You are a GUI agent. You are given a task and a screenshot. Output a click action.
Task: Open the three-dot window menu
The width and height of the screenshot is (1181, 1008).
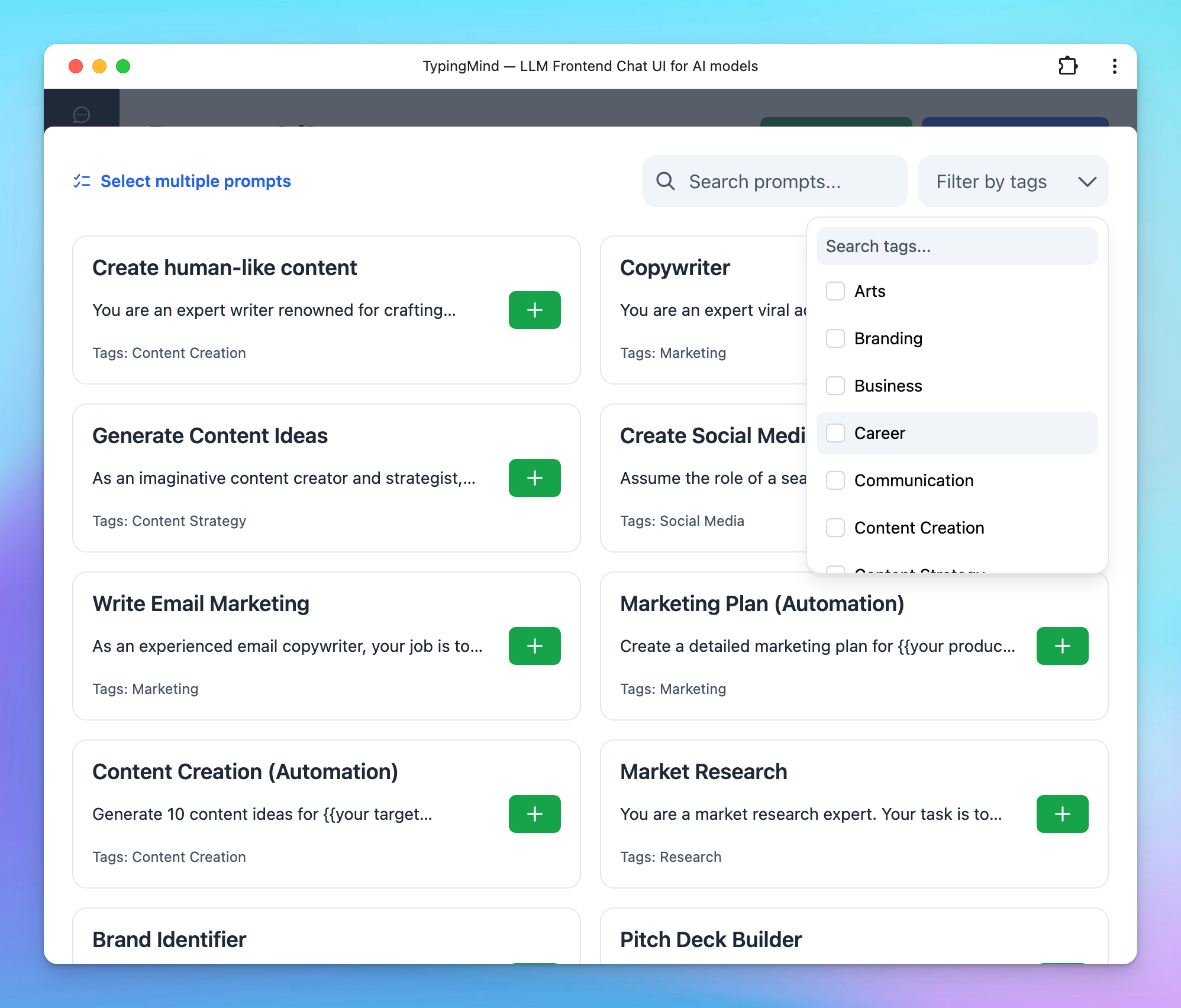tap(1114, 66)
